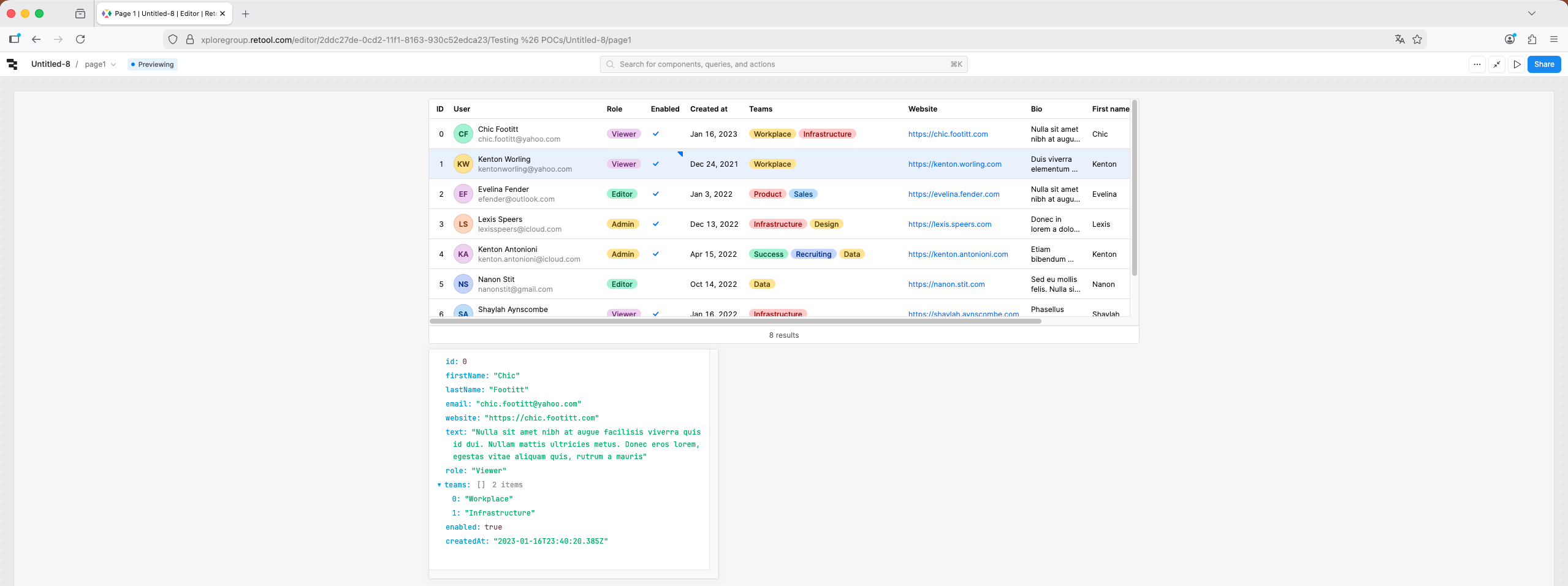Click the bookmark star icon
Image resolution: width=1568 pixels, height=586 pixels.
(x=1417, y=39)
